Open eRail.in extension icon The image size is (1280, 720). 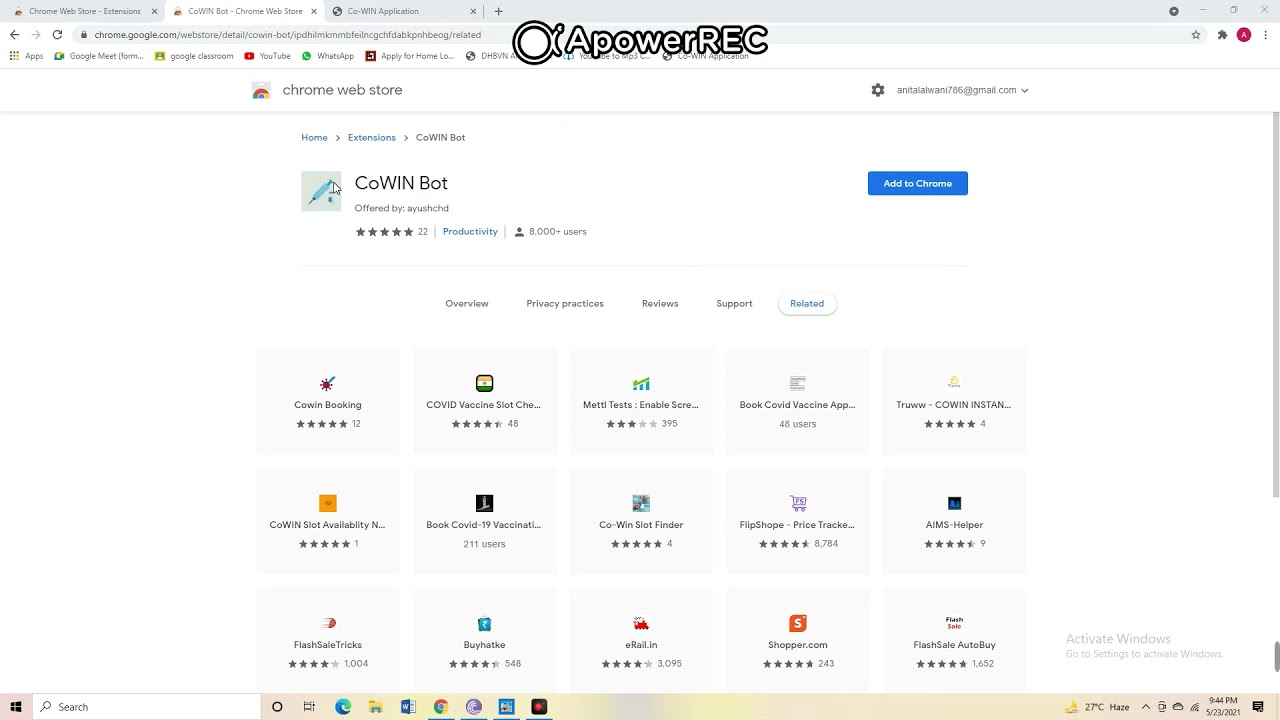coord(641,623)
